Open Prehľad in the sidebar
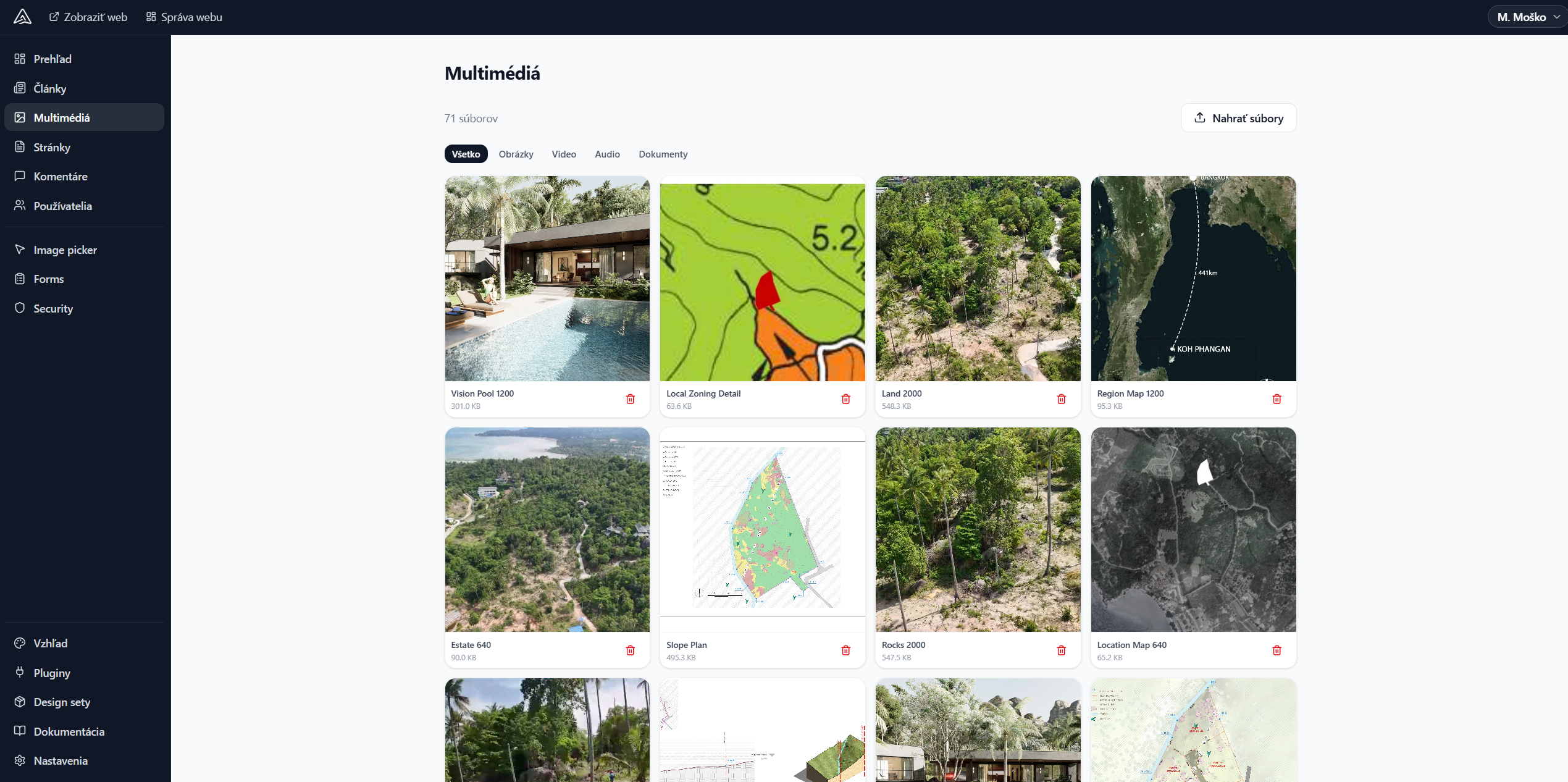The width and height of the screenshot is (1568, 782). [84, 59]
